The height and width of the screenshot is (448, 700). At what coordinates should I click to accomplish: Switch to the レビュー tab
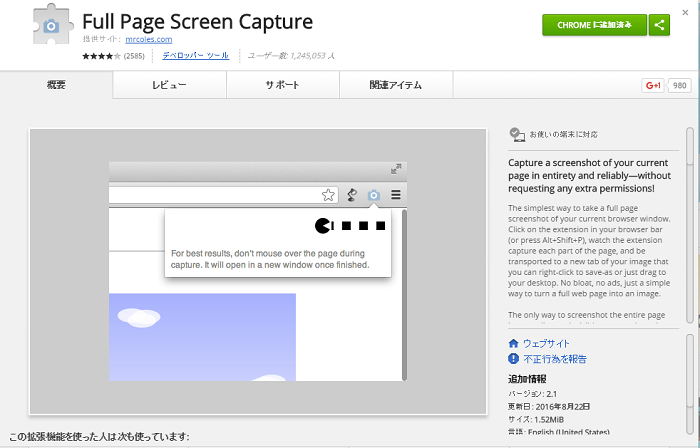click(169, 85)
